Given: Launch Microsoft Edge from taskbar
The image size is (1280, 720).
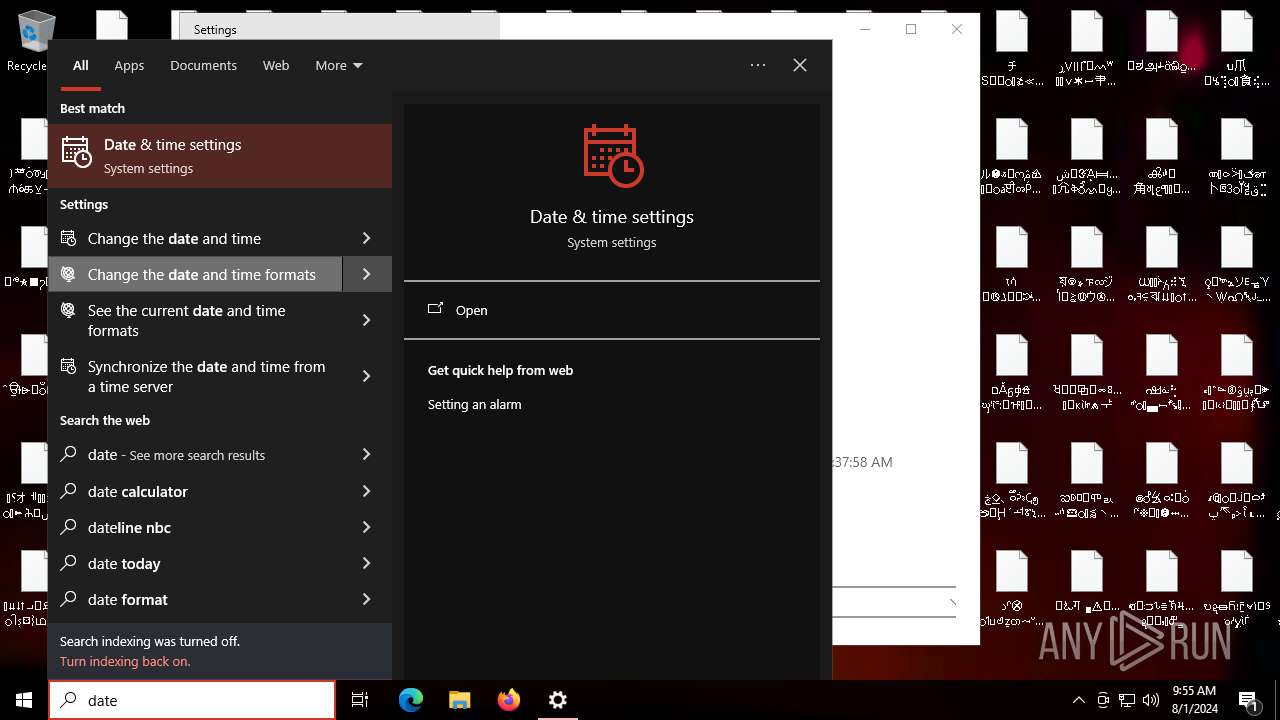Looking at the screenshot, I should tap(411, 700).
